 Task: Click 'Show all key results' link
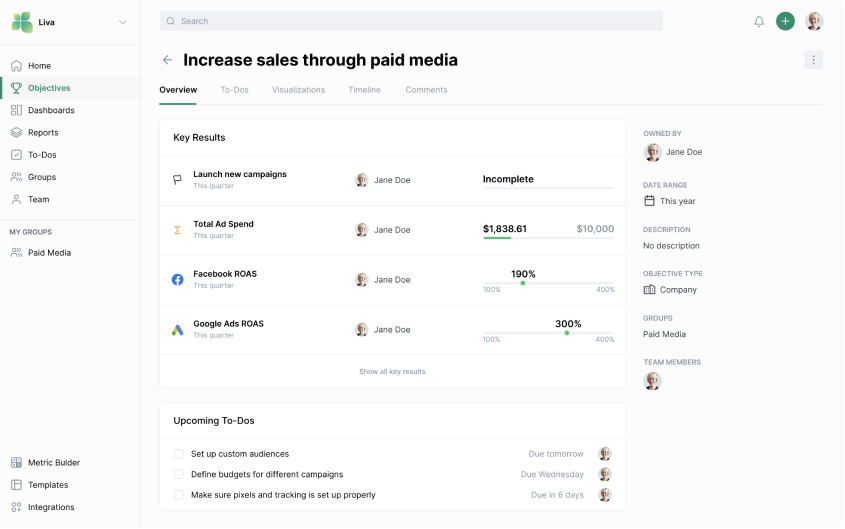392,371
